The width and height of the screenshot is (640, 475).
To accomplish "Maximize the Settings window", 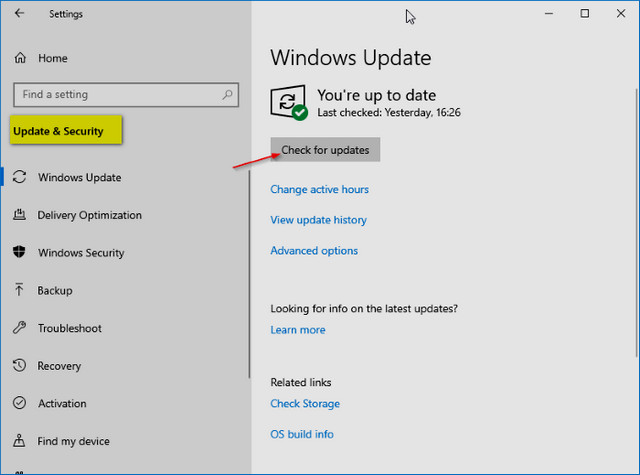I will pyautogui.click(x=584, y=13).
